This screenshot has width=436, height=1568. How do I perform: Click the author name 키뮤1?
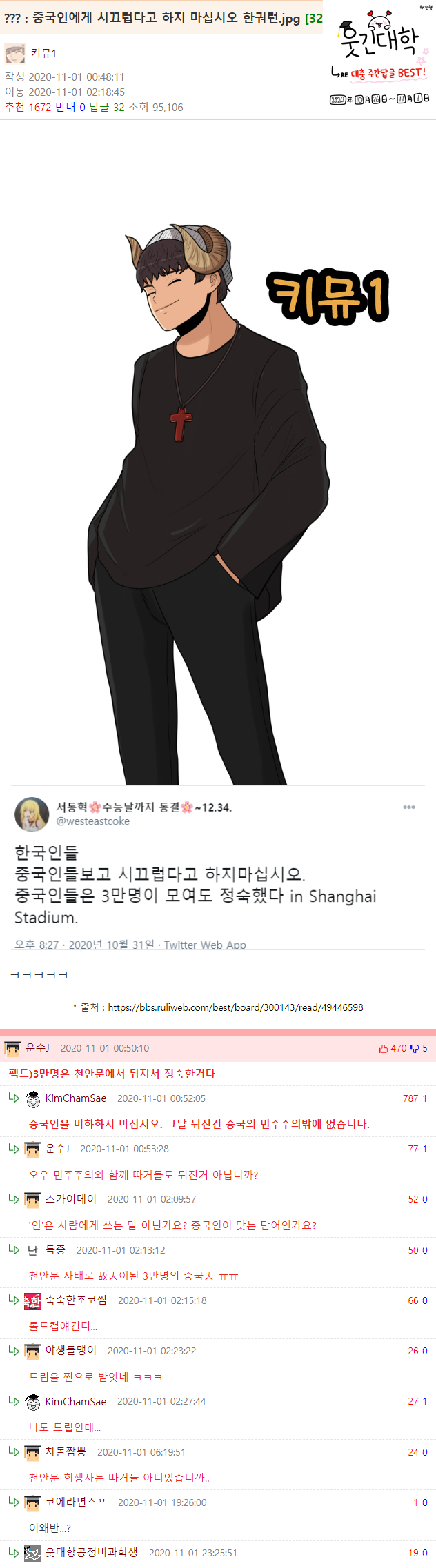(x=43, y=53)
